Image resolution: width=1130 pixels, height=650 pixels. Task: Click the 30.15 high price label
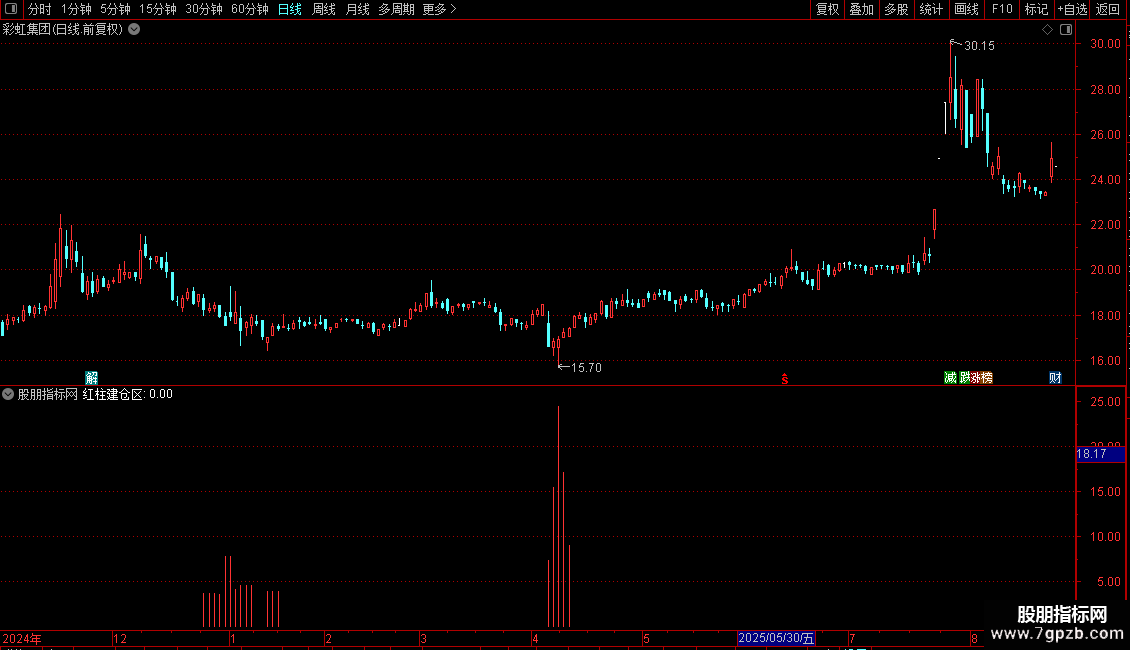click(x=979, y=45)
